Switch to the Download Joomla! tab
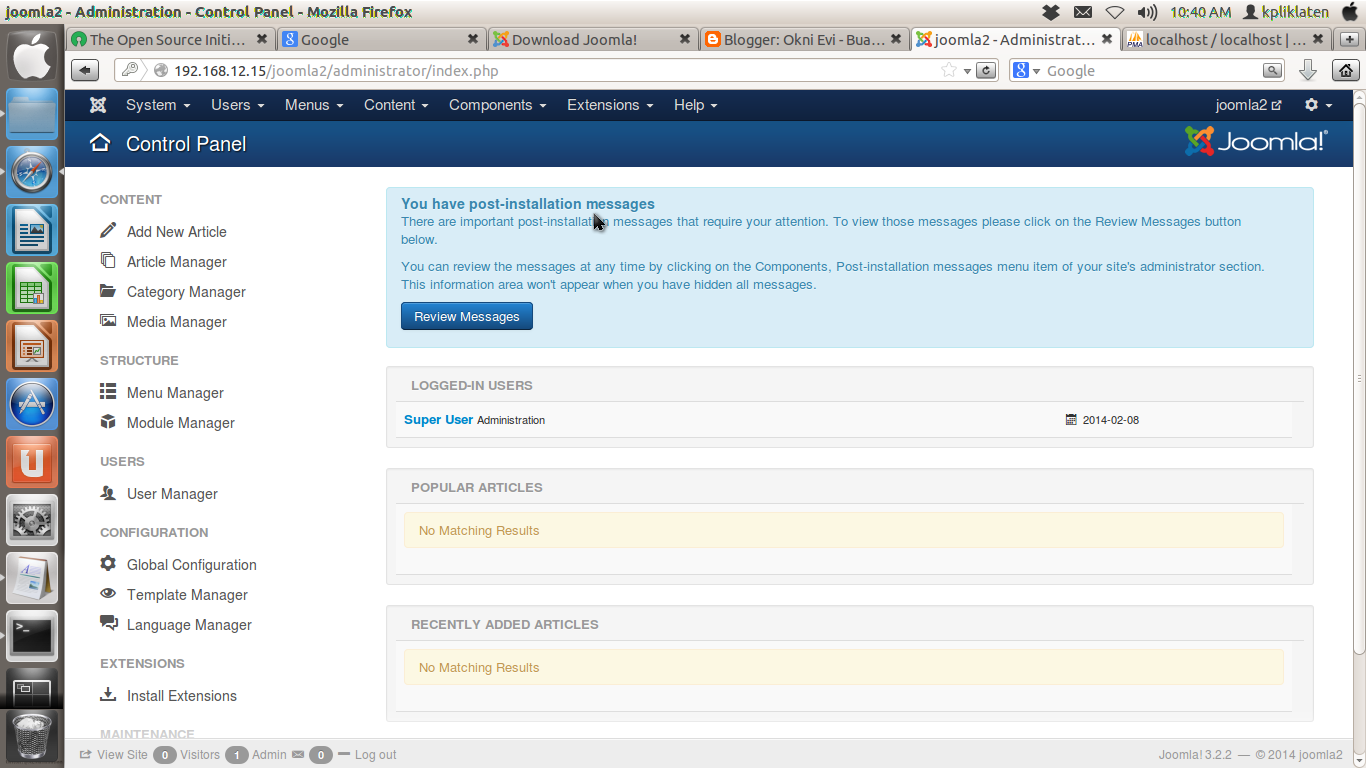This screenshot has width=1366, height=768. [x=592, y=40]
